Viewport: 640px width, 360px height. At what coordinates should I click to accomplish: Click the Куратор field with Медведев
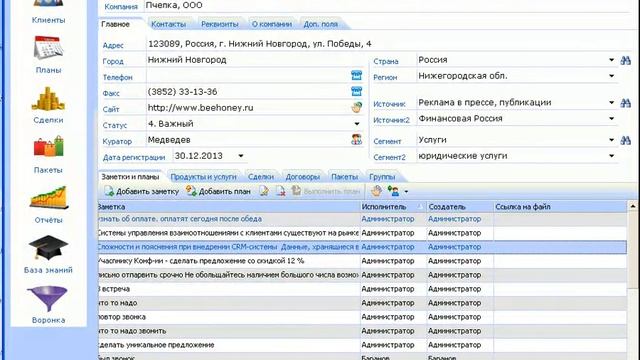[x=247, y=140]
